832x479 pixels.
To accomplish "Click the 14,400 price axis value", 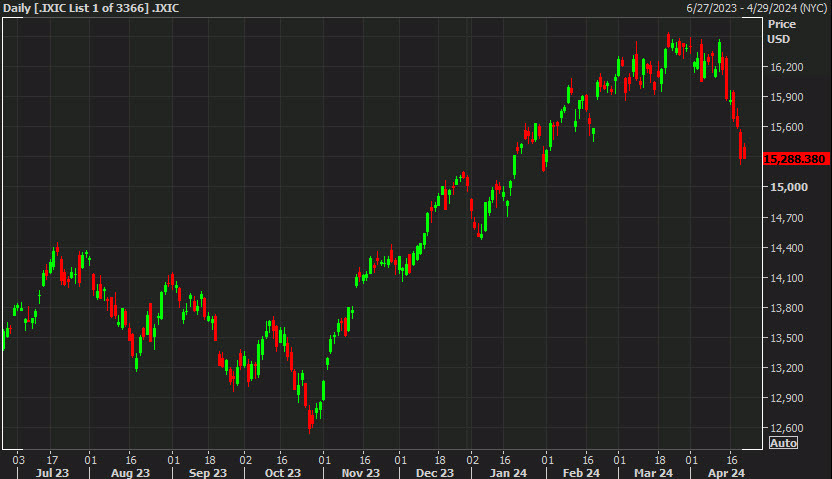I will coord(786,248).
